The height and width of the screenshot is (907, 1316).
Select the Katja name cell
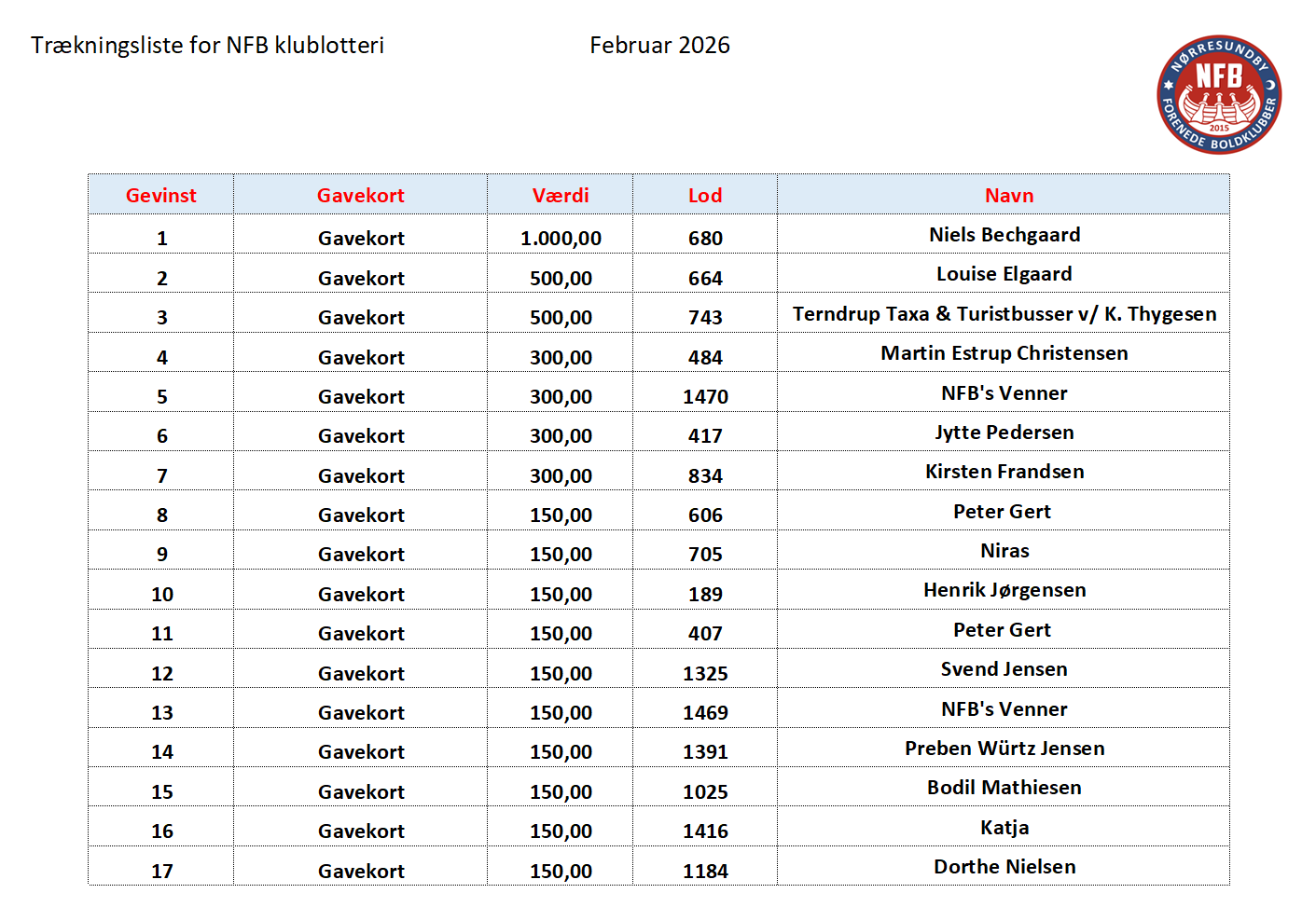point(1004,828)
